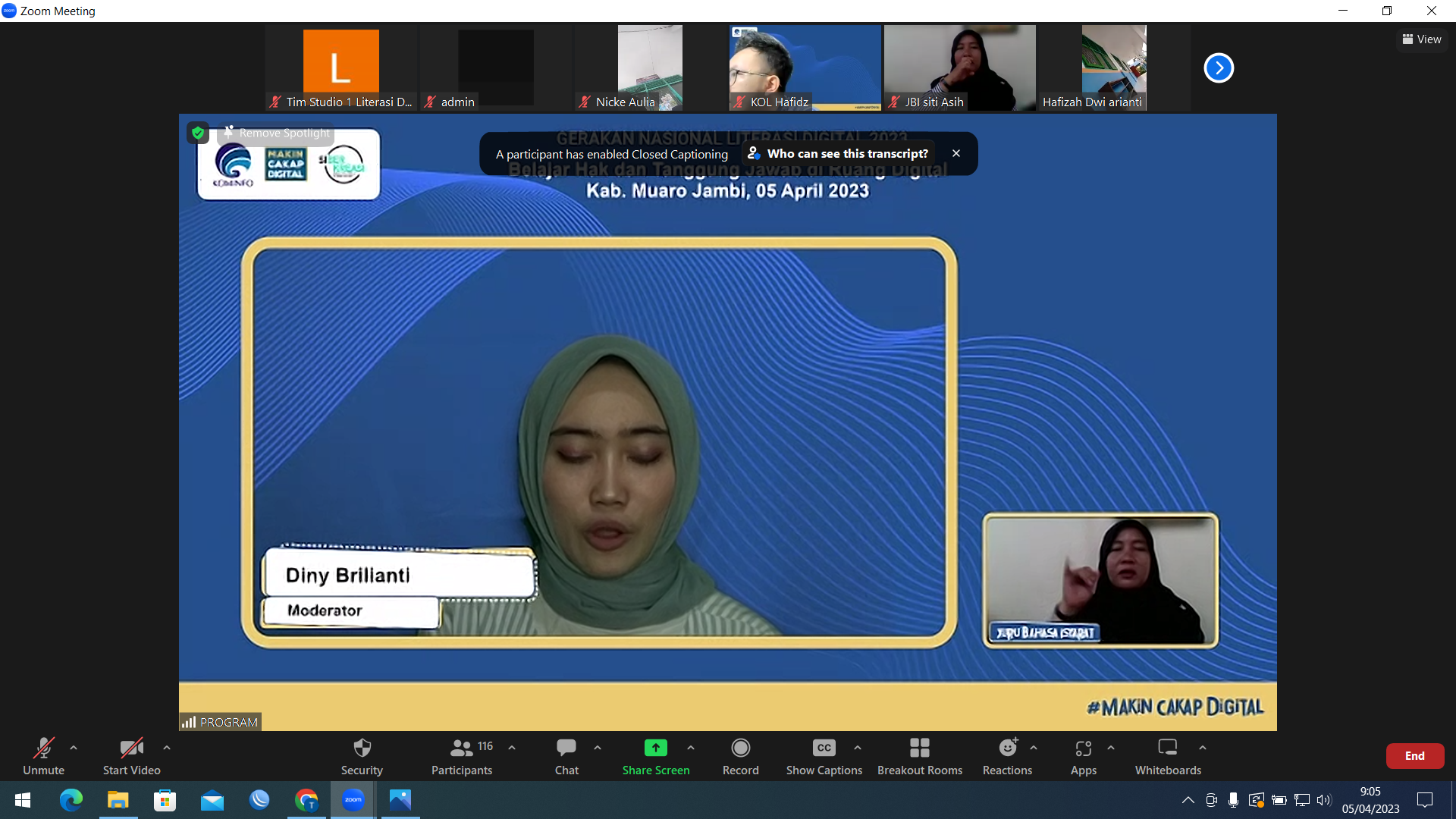1456x819 pixels.
Task: Open the Reactions smiley menu
Action: 1007,756
